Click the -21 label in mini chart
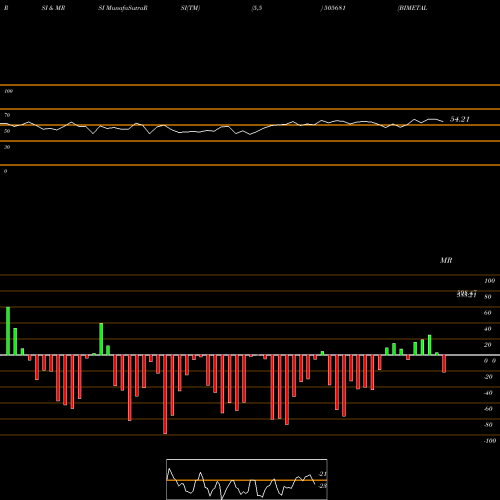Viewport: 500px width, 500px height. 322,474
